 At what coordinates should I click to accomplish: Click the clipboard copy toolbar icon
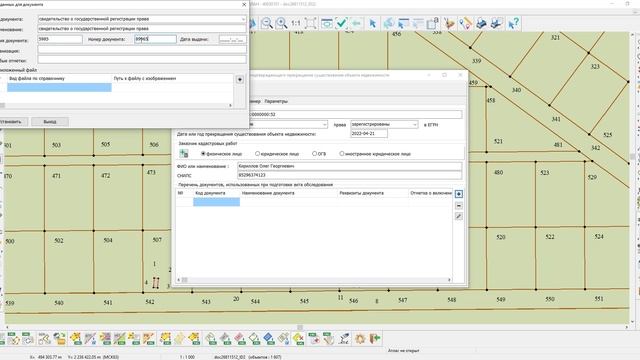(x=433, y=23)
